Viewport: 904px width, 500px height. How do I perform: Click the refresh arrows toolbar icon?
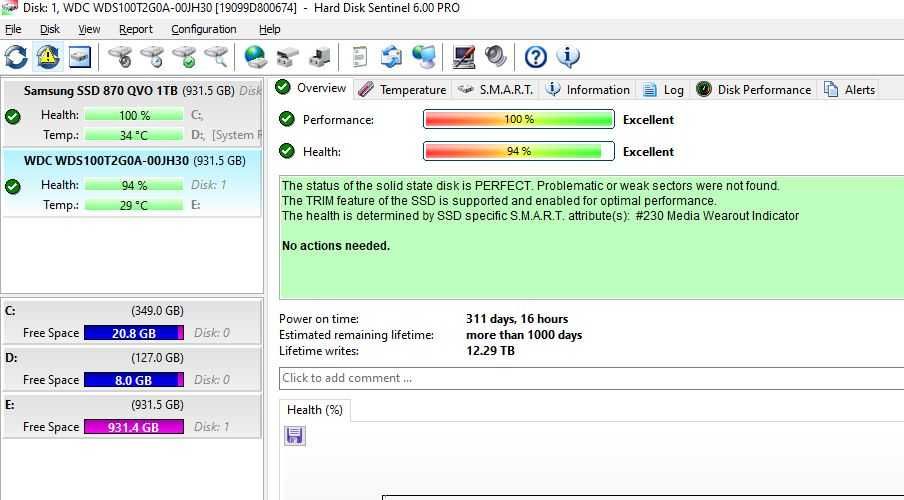tap(16, 57)
